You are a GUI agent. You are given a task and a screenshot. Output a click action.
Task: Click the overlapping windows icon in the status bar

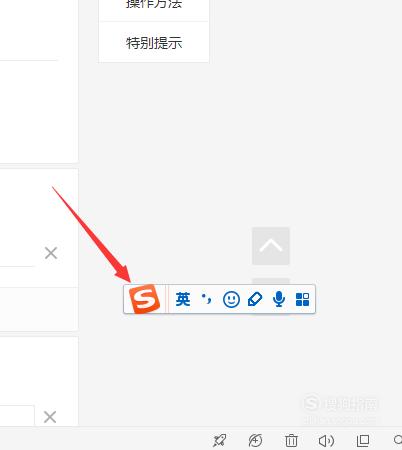coord(363,441)
